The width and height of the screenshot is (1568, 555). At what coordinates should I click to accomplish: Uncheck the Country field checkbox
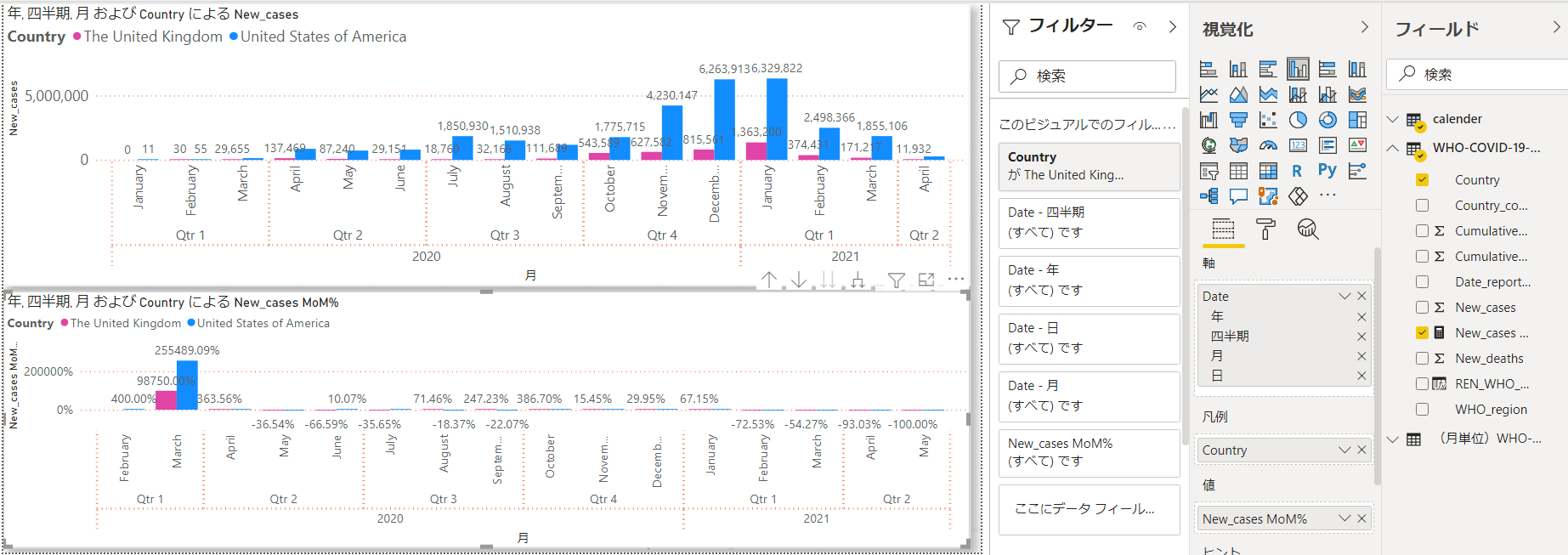1422,179
